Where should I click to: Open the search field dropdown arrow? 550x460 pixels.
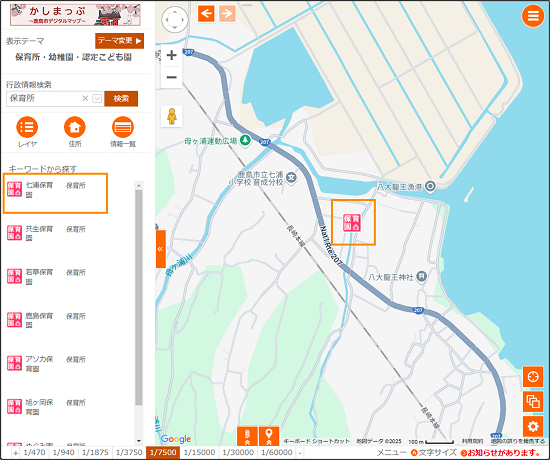point(97,99)
